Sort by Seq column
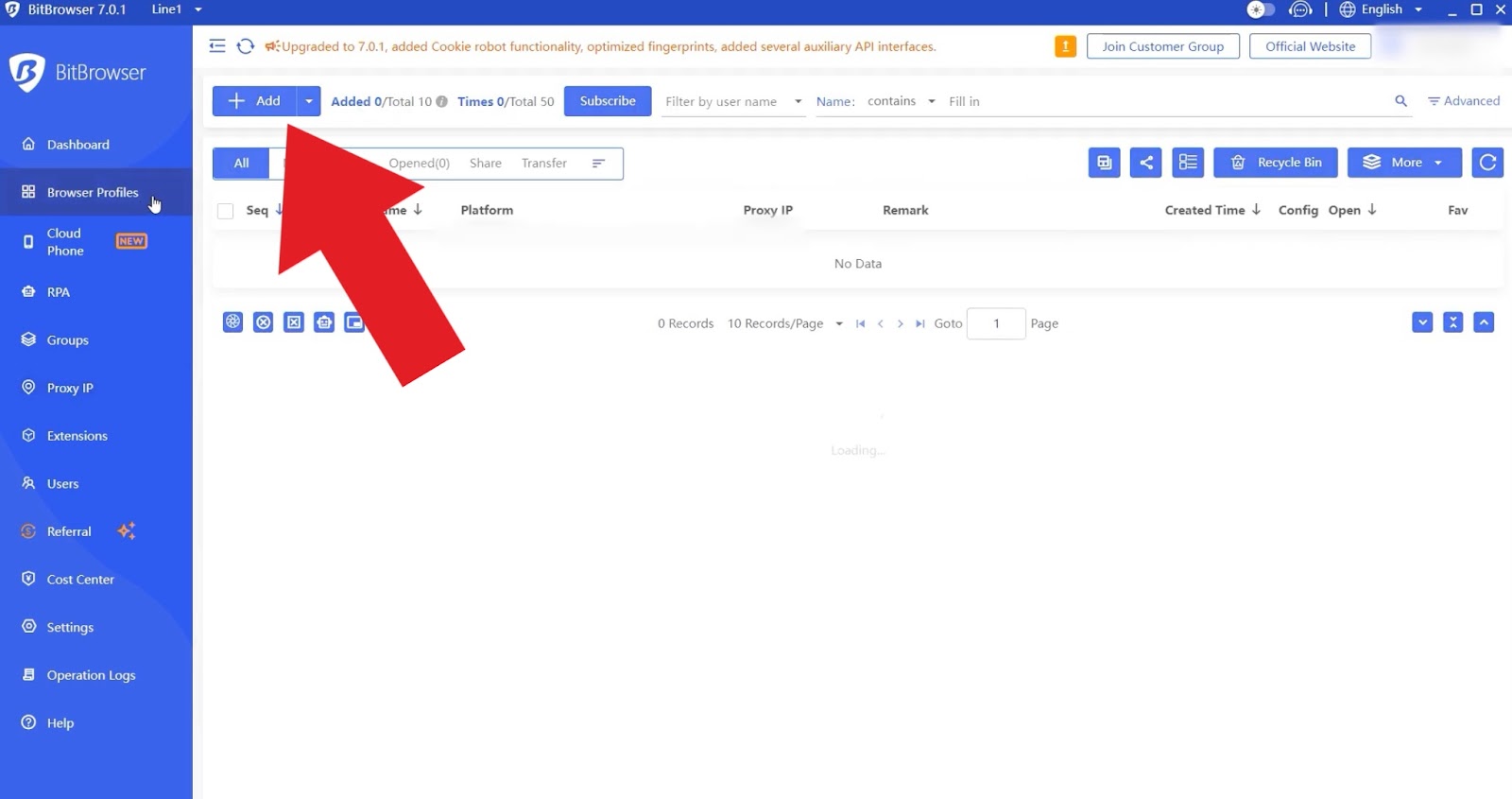Screen dimensions: 1512x799 (264, 211)
